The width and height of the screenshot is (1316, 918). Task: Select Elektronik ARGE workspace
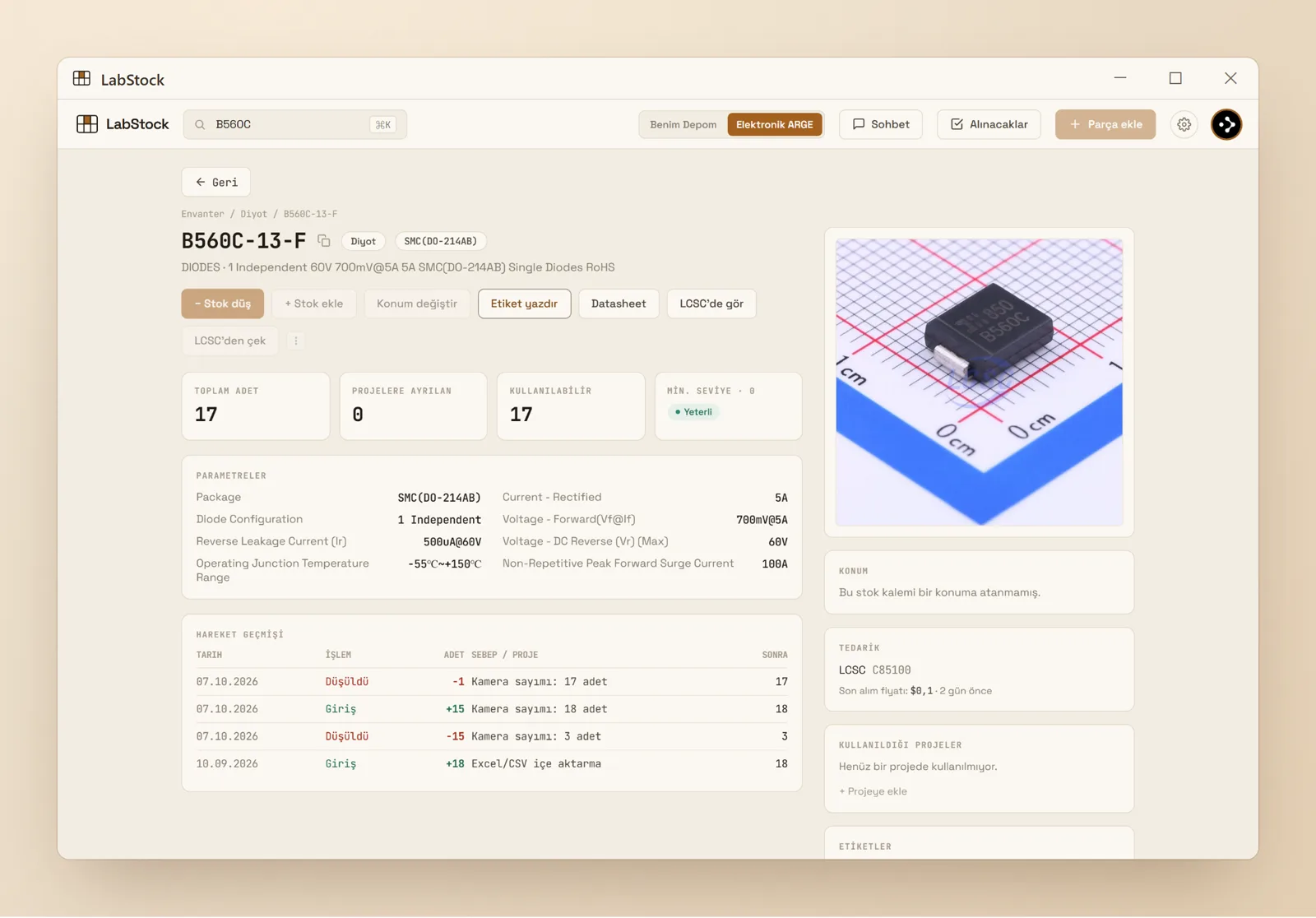tap(774, 124)
